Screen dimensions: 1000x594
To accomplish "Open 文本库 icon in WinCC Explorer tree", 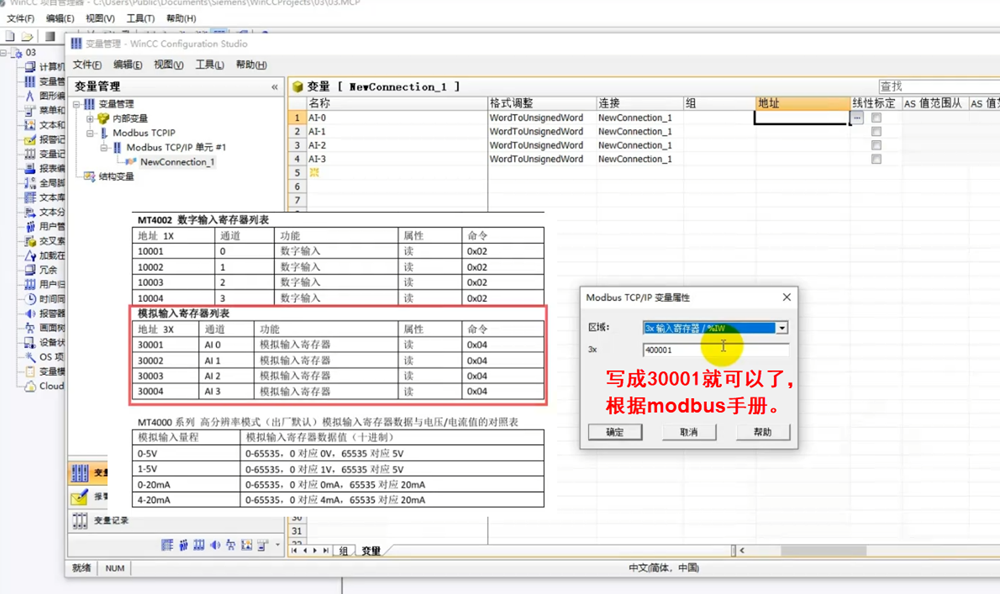I will tap(30, 197).
